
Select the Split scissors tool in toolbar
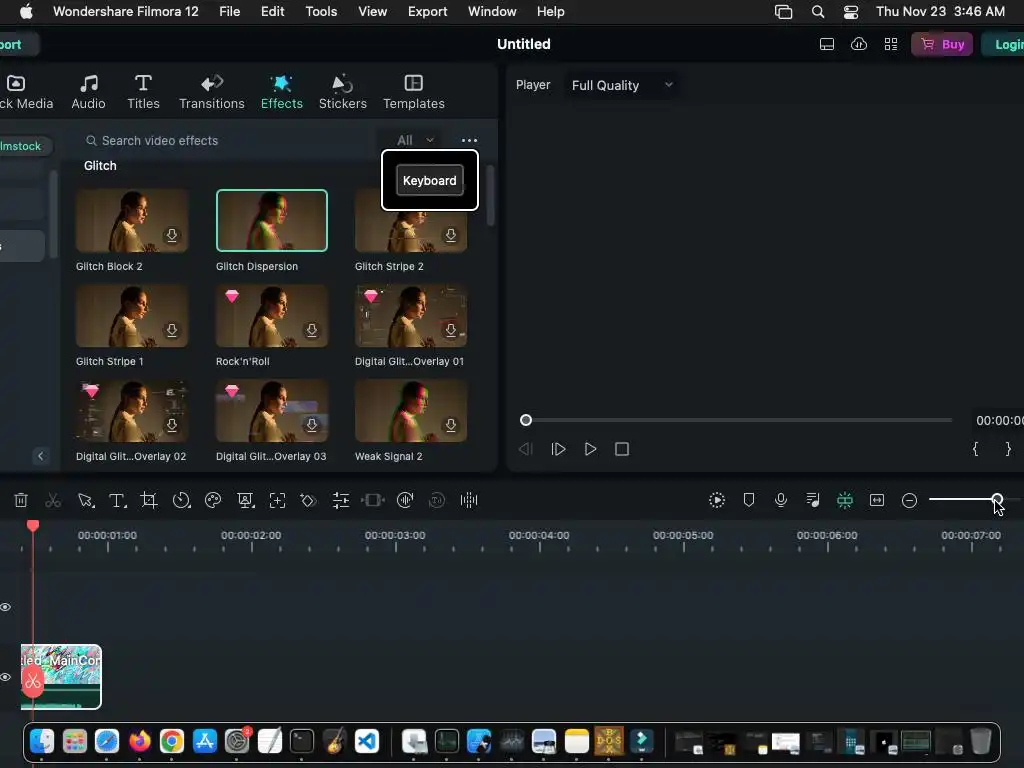pyautogui.click(x=53, y=500)
